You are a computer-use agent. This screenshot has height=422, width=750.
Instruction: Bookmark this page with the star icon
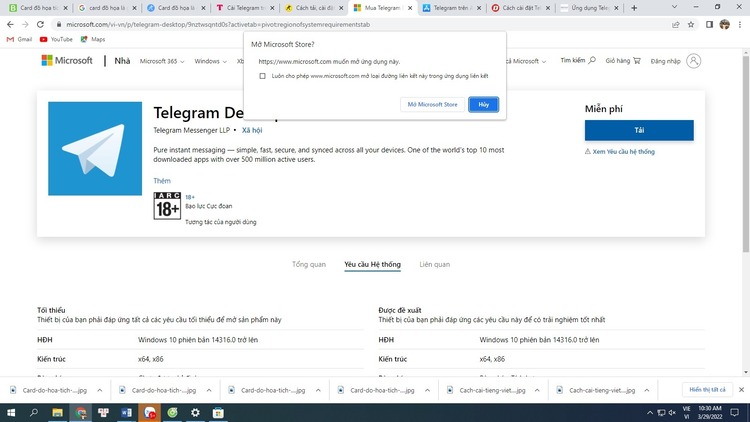pos(691,24)
